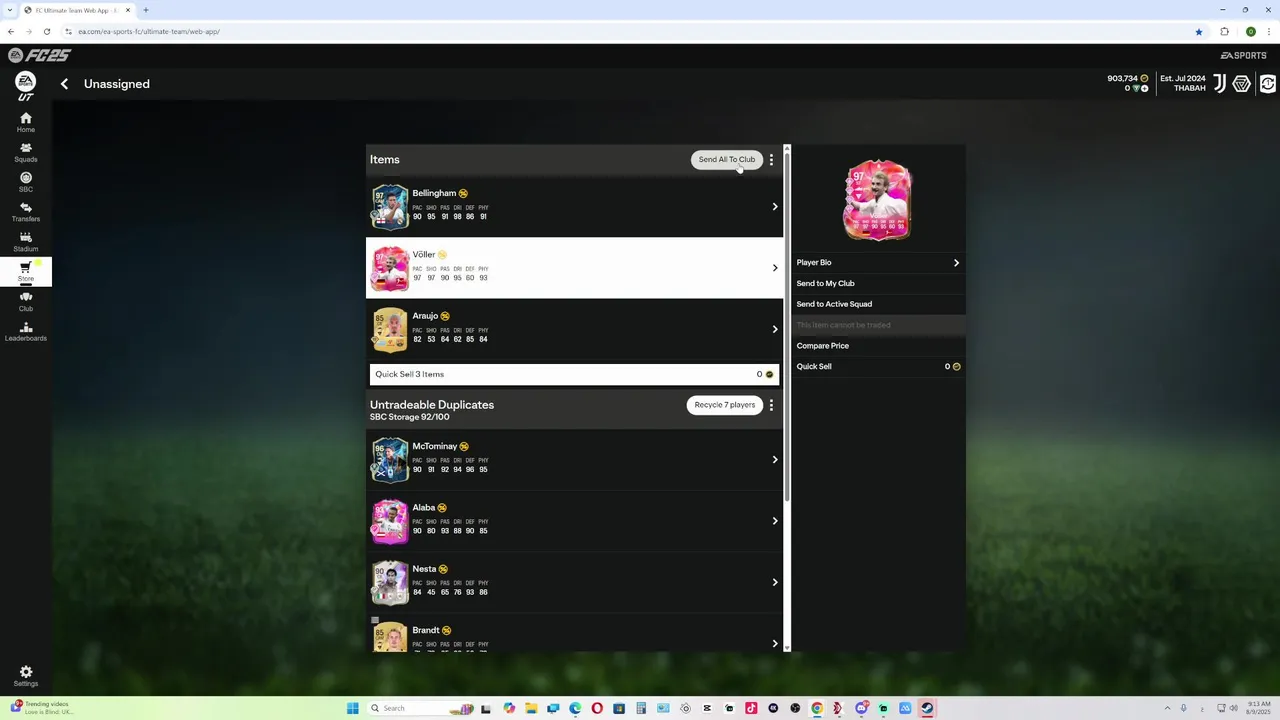Reload the browser page
The image size is (1280, 720).
46,31
